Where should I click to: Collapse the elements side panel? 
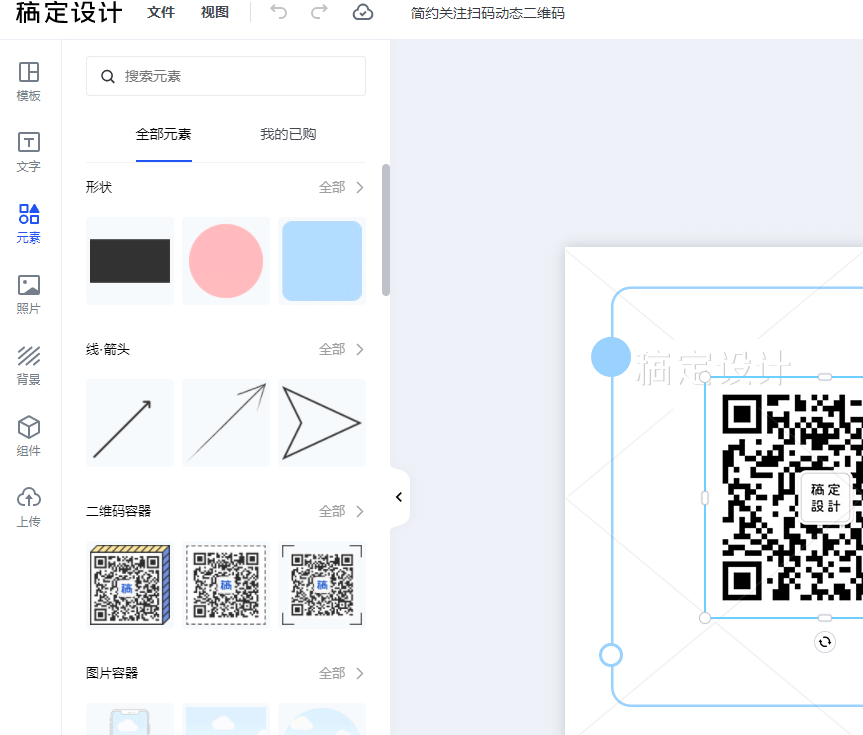[400, 497]
